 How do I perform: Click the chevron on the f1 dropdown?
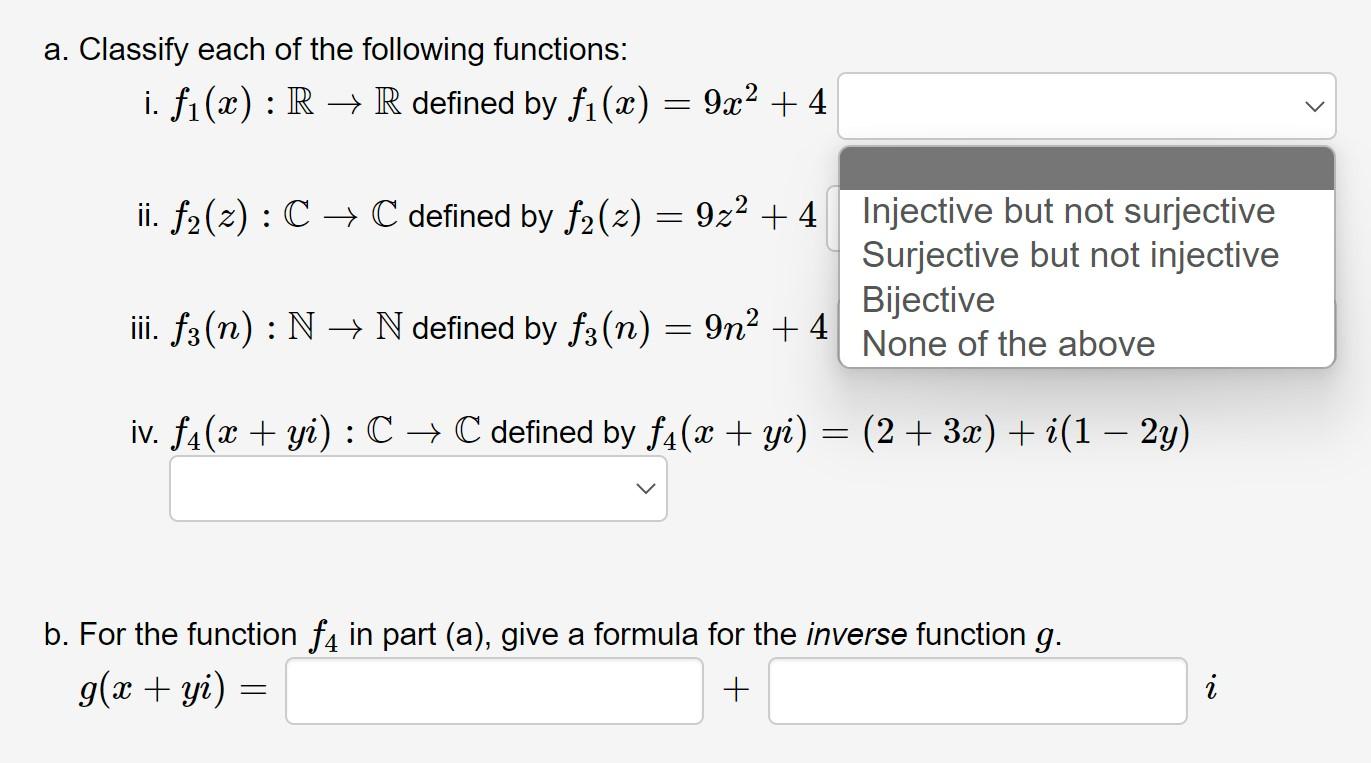(1314, 105)
